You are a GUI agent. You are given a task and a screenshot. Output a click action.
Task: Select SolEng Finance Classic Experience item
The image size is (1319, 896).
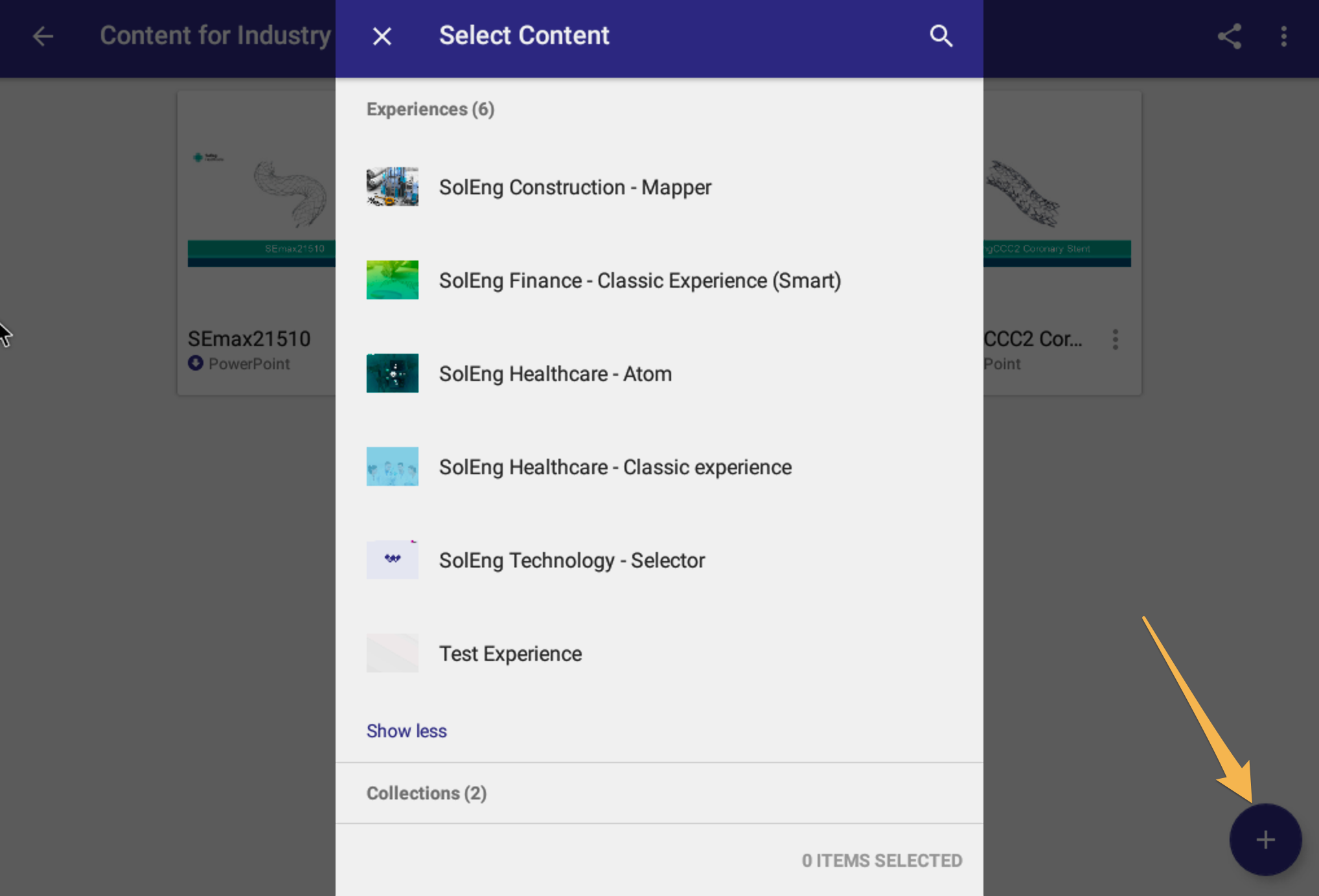(639, 281)
